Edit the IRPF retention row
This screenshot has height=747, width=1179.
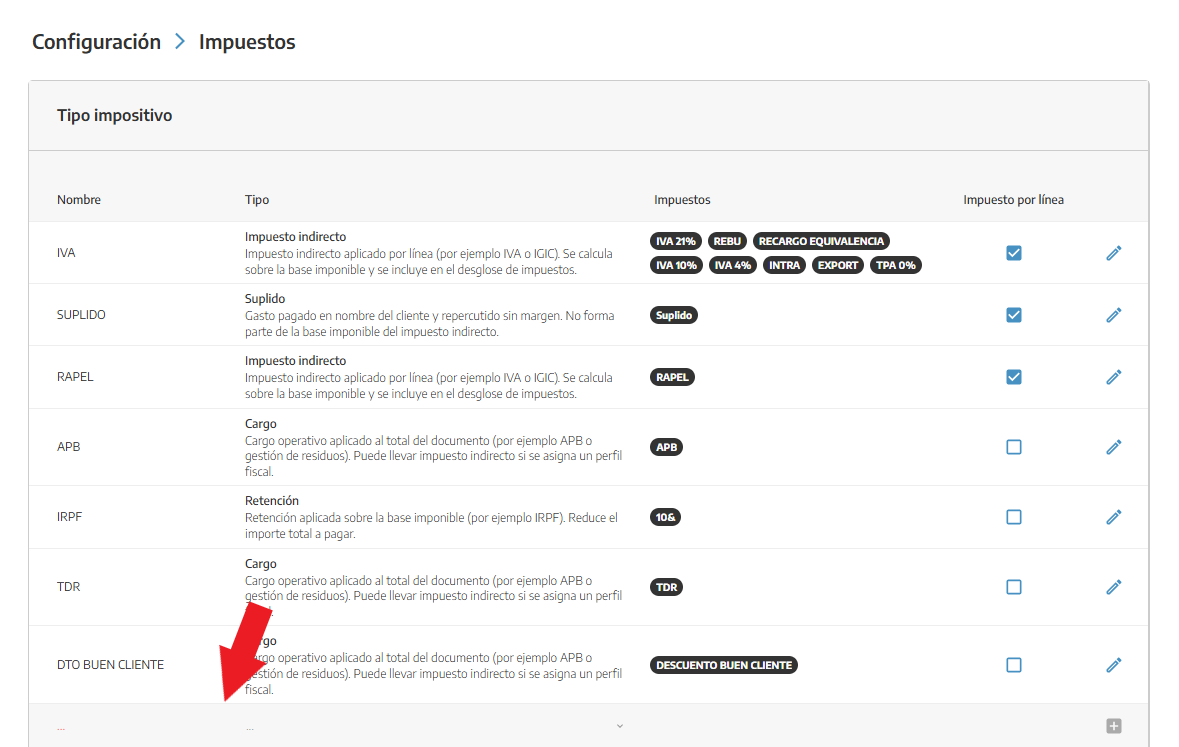pyautogui.click(x=1113, y=517)
